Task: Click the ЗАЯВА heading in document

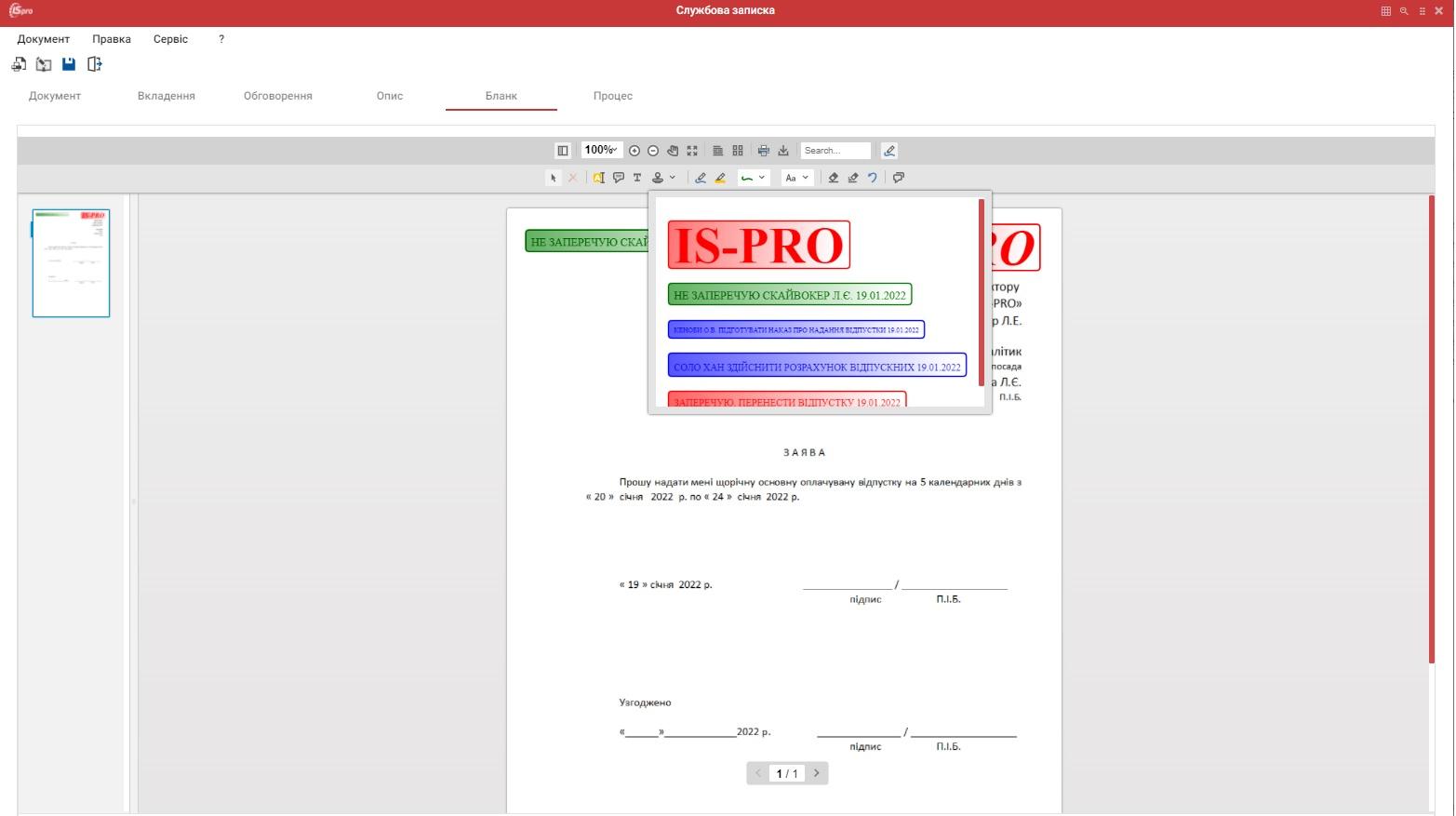Action: (805, 452)
